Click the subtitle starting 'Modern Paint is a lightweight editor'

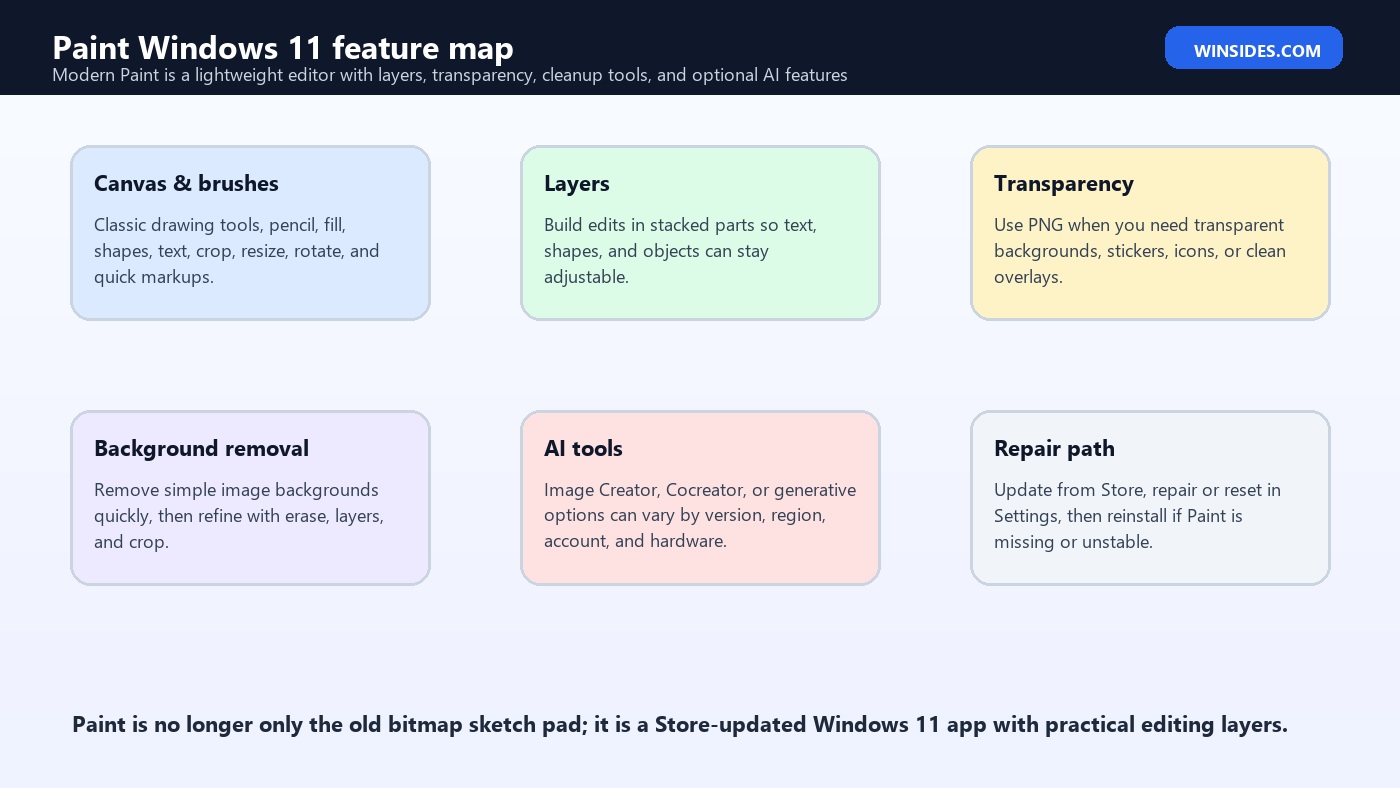(x=450, y=75)
